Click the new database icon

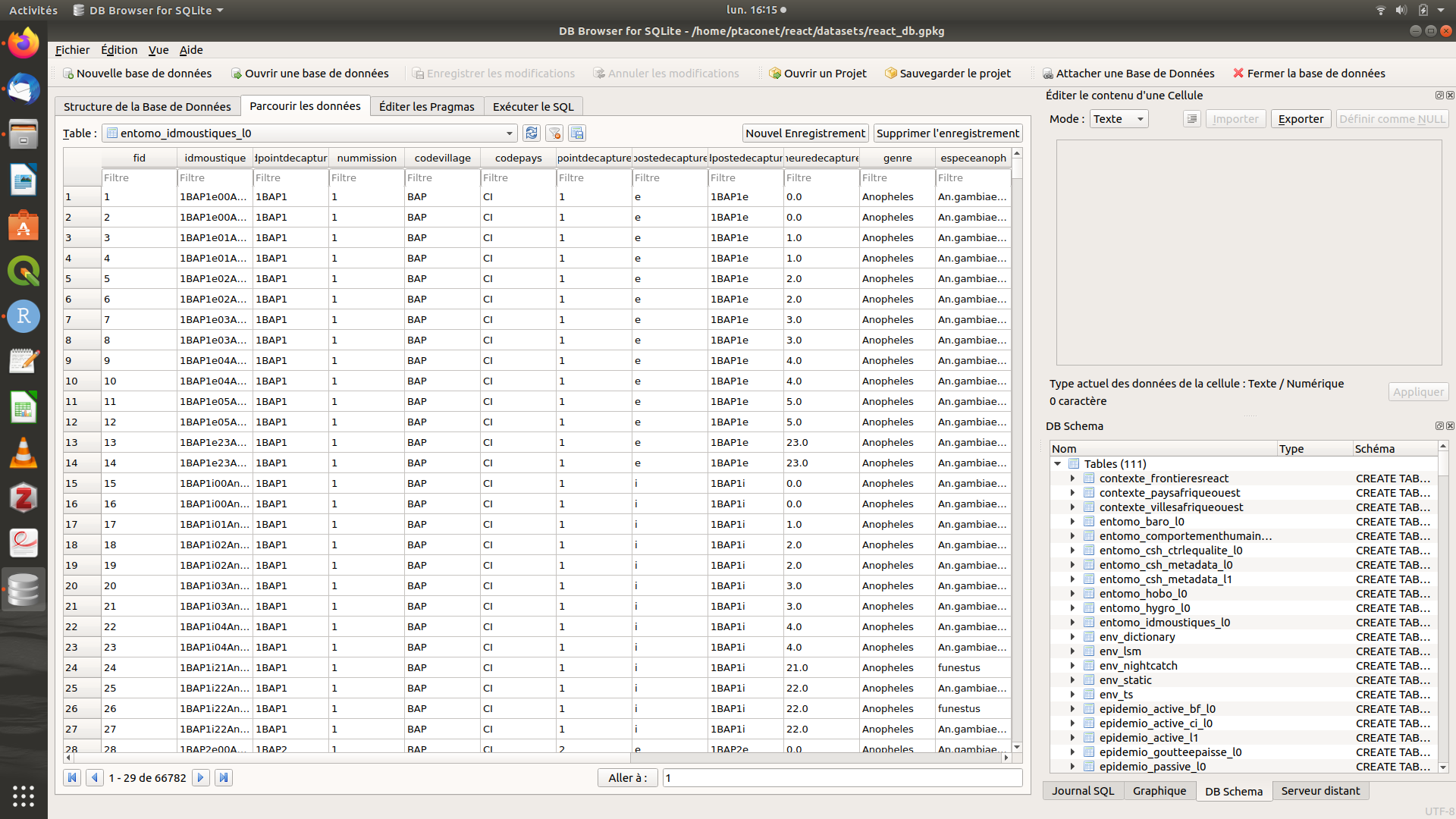pos(69,73)
